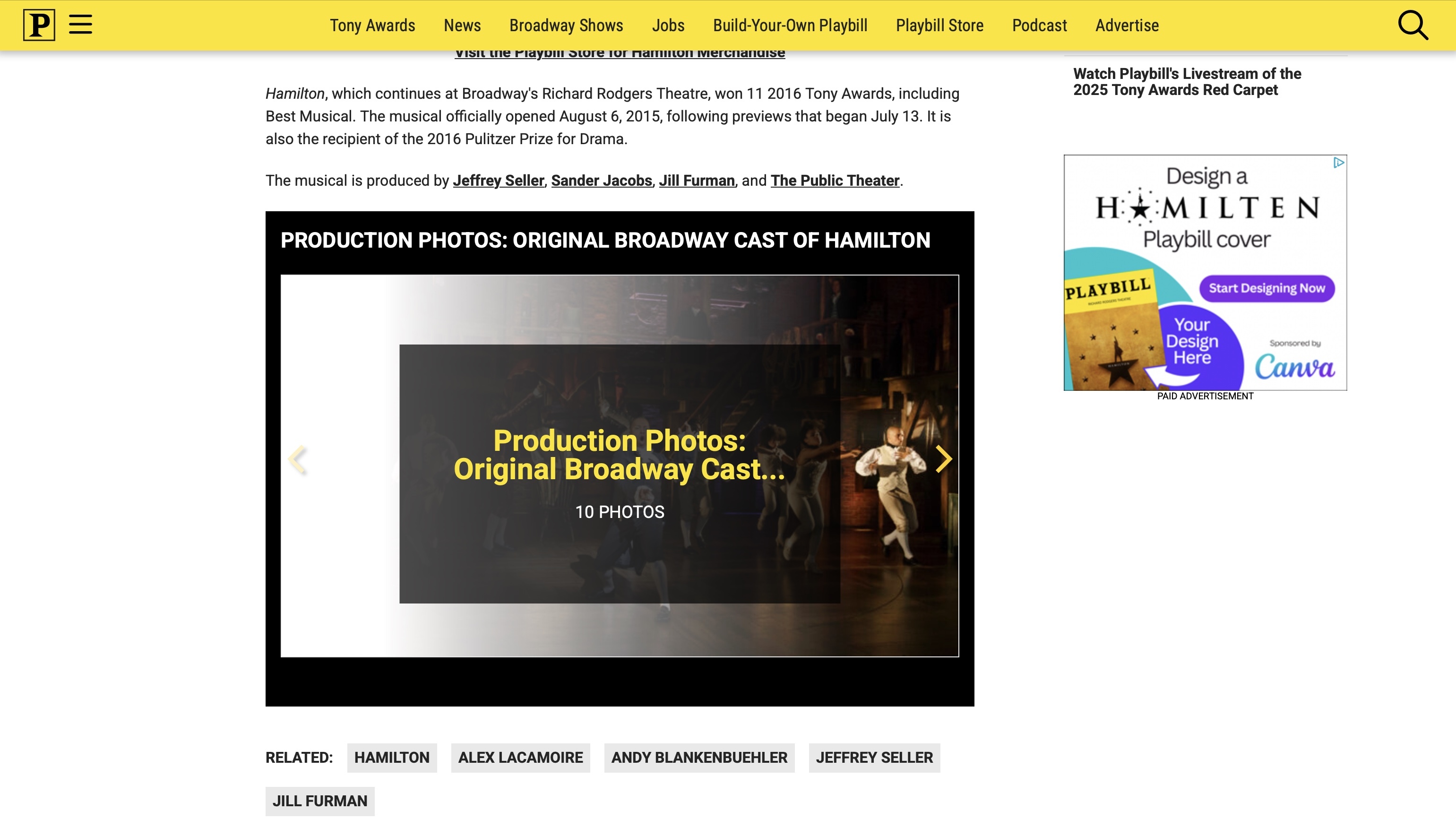Open Broadway Shows menu item
The height and width of the screenshot is (819, 1456).
pyautogui.click(x=566, y=26)
